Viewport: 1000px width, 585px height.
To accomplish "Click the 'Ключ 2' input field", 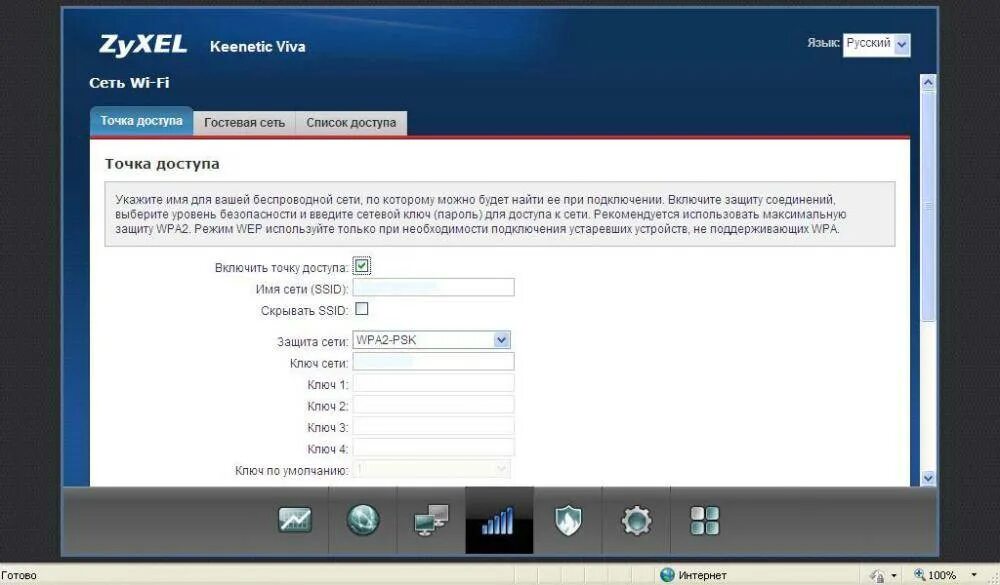I will tap(433, 405).
